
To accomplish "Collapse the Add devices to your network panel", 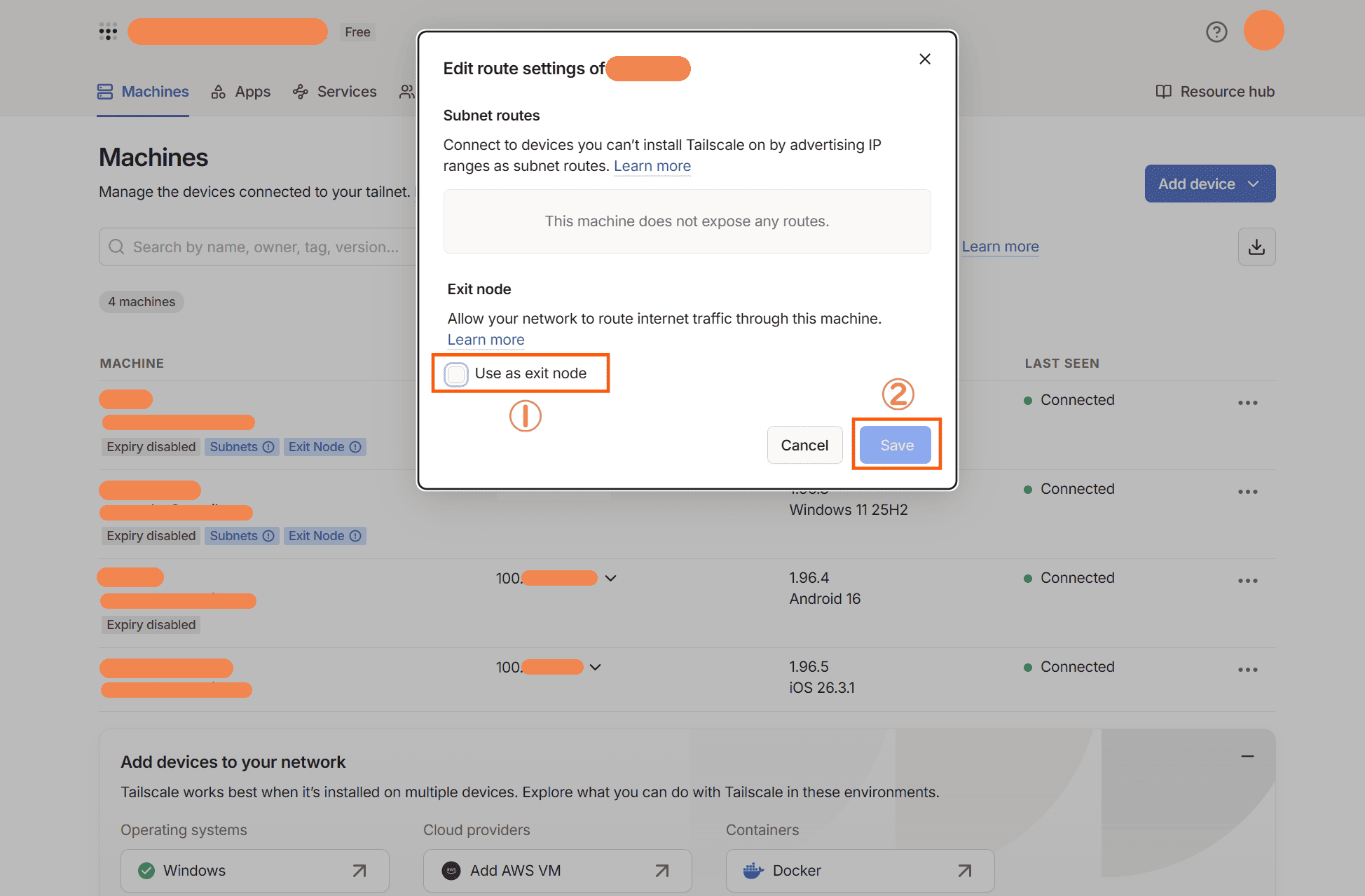I will coord(1247,756).
